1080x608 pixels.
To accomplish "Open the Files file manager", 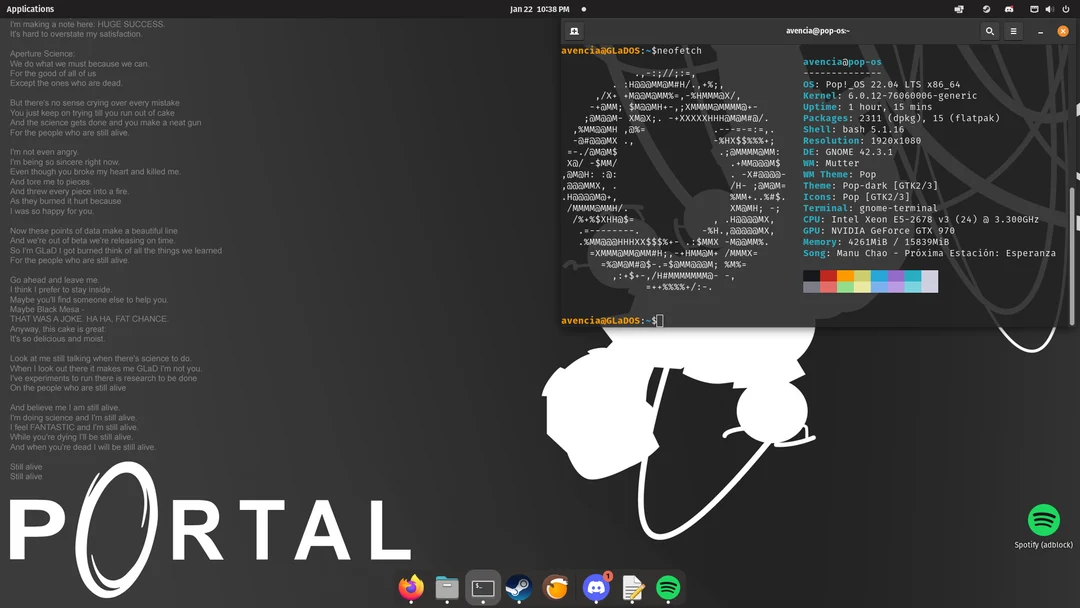I will [x=446, y=588].
